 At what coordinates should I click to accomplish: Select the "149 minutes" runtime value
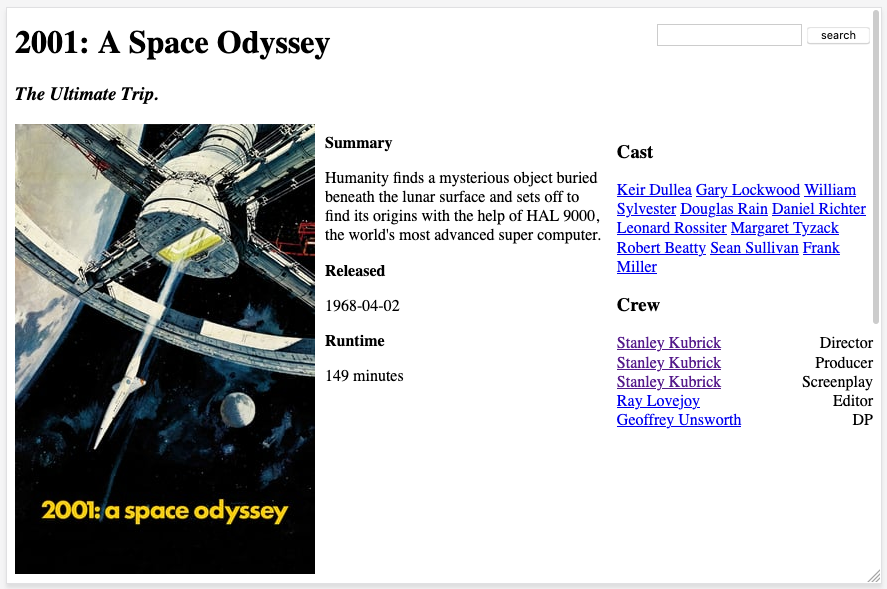point(364,376)
